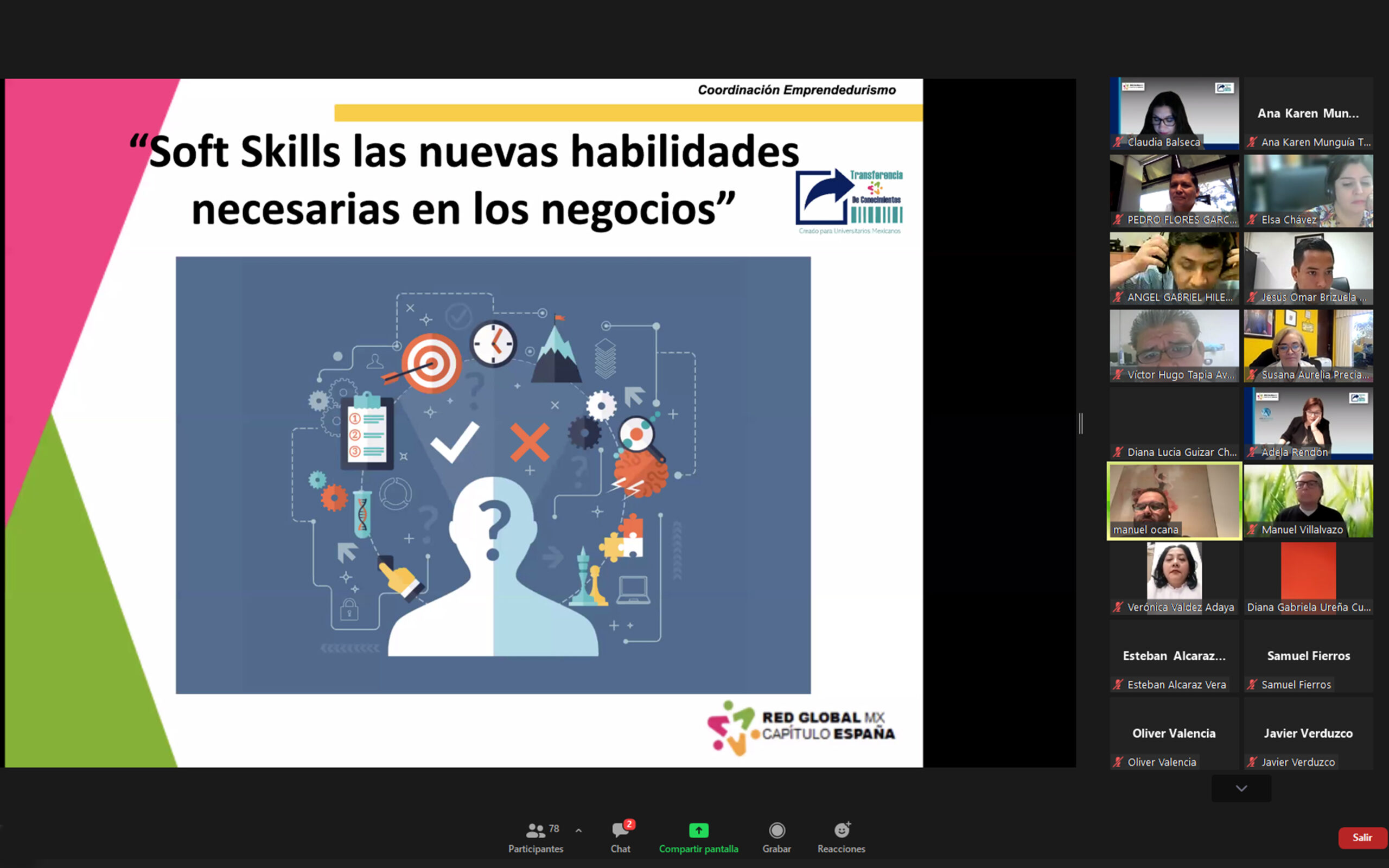Click muted mic icon on Adela Rendón
Screen dimensions: 1389x868
tap(1252, 452)
